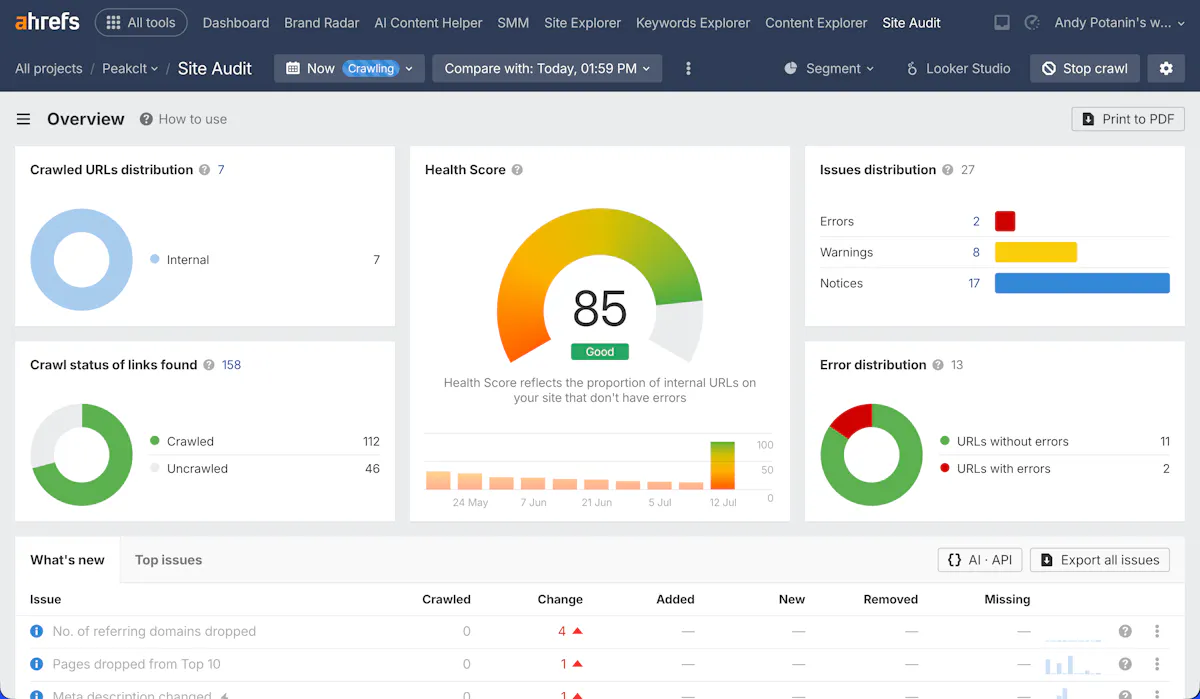Open Compare with Today 01:59 PM dropdown
This screenshot has width=1200, height=699.
pos(547,68)
